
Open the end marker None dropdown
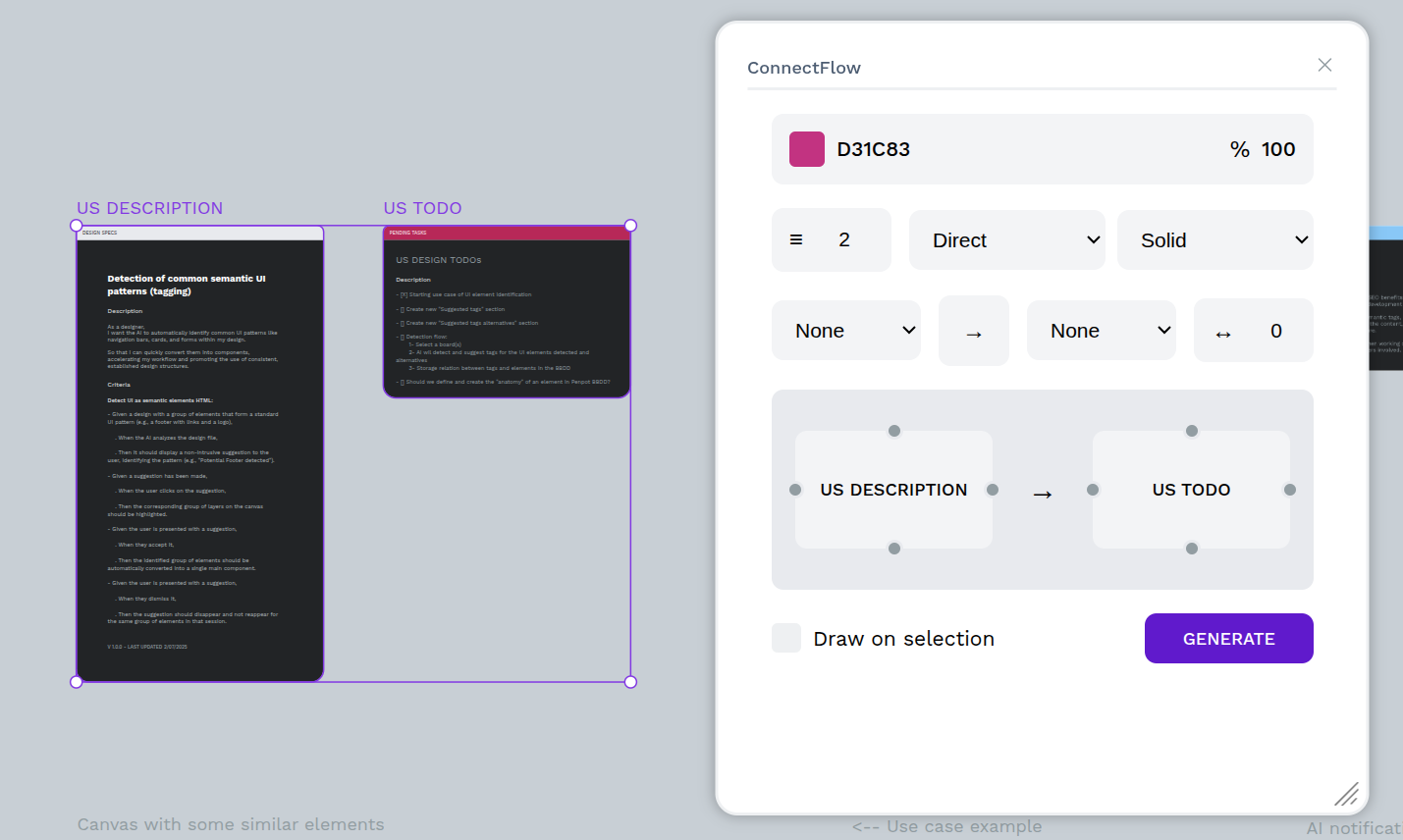1102,331
